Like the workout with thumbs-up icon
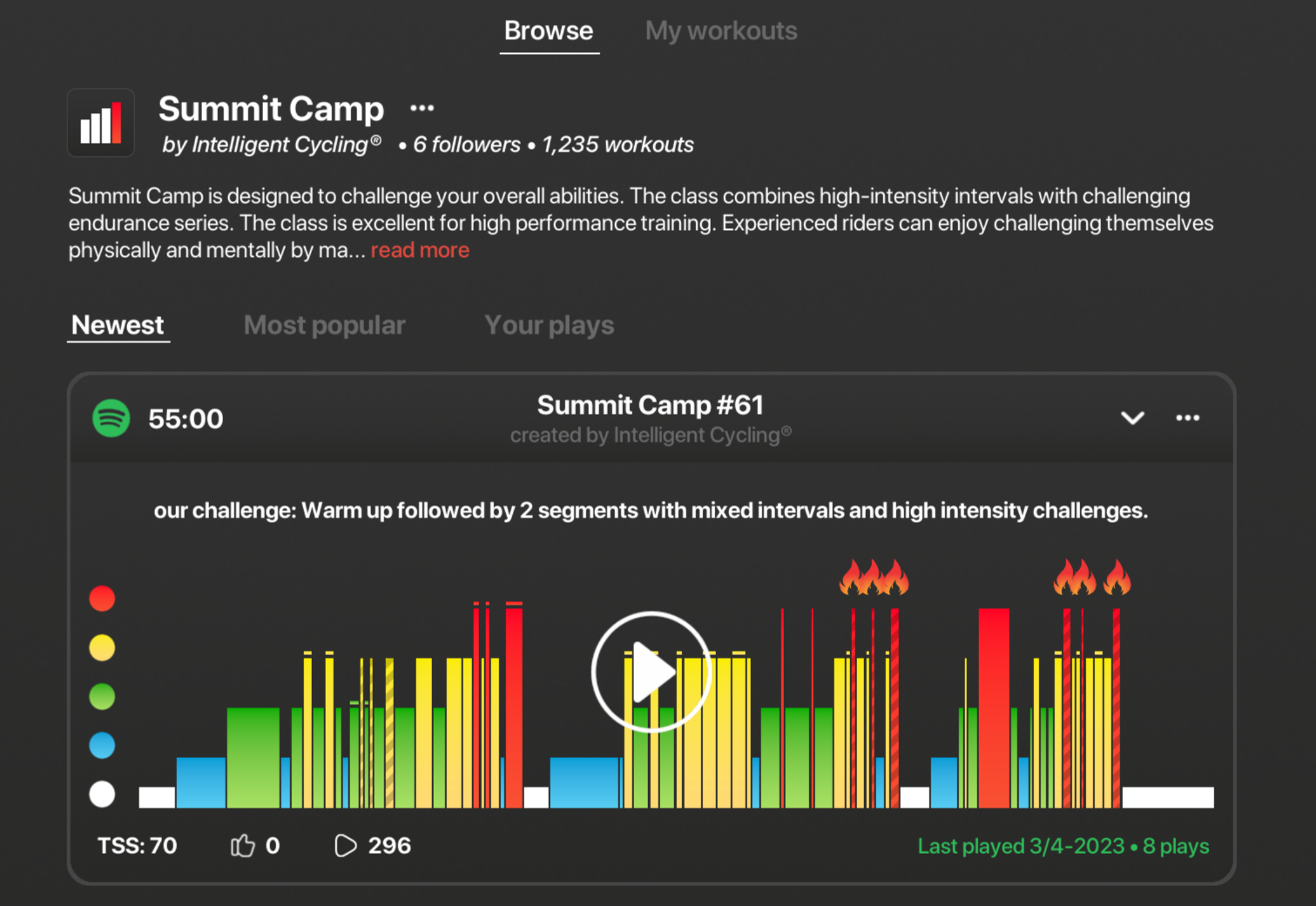Image resolution: width=1316 pixels, height=906 pixels. [243, 845]
